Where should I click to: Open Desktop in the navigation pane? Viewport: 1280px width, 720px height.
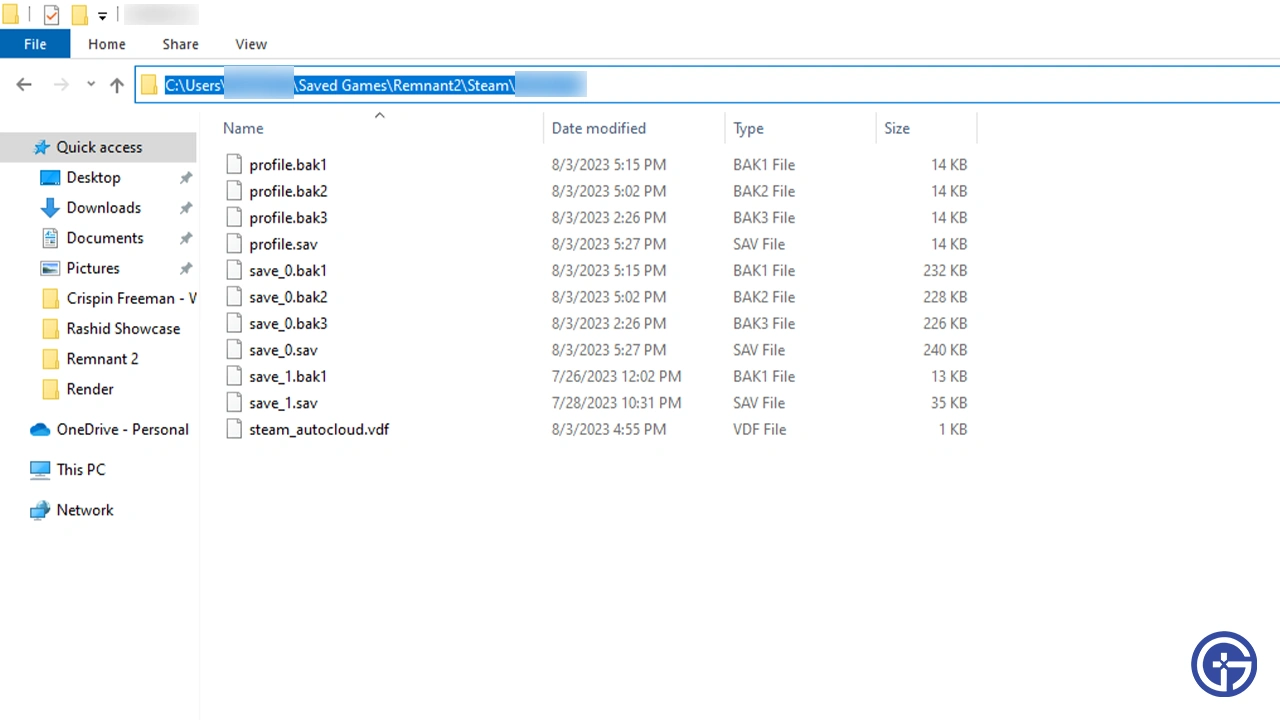pyautogui.click(x=93, y=177)
